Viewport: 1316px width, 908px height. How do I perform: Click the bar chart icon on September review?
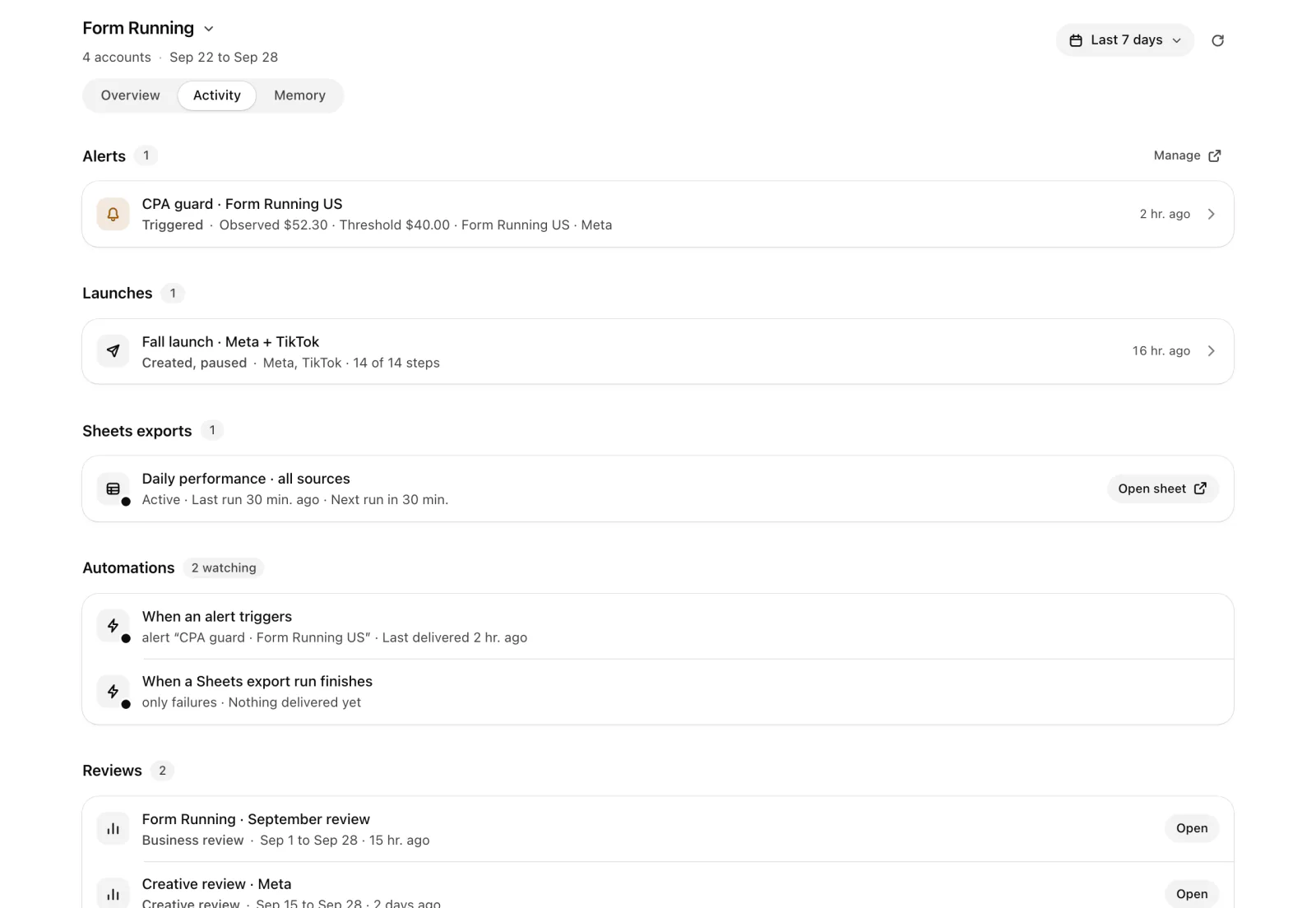pos(114,829)
